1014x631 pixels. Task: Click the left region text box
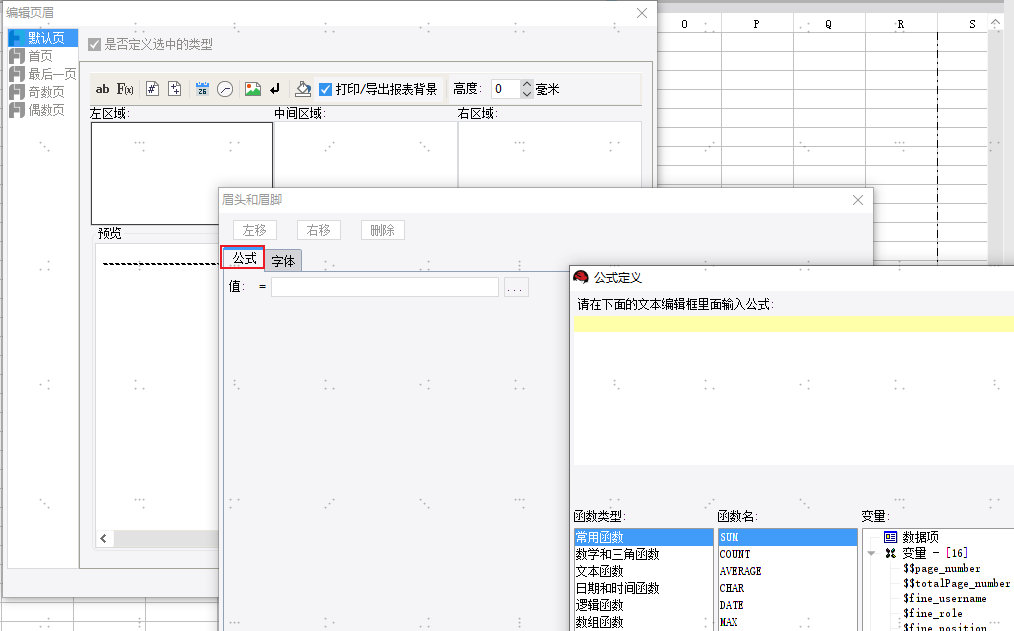coord(182,173)
